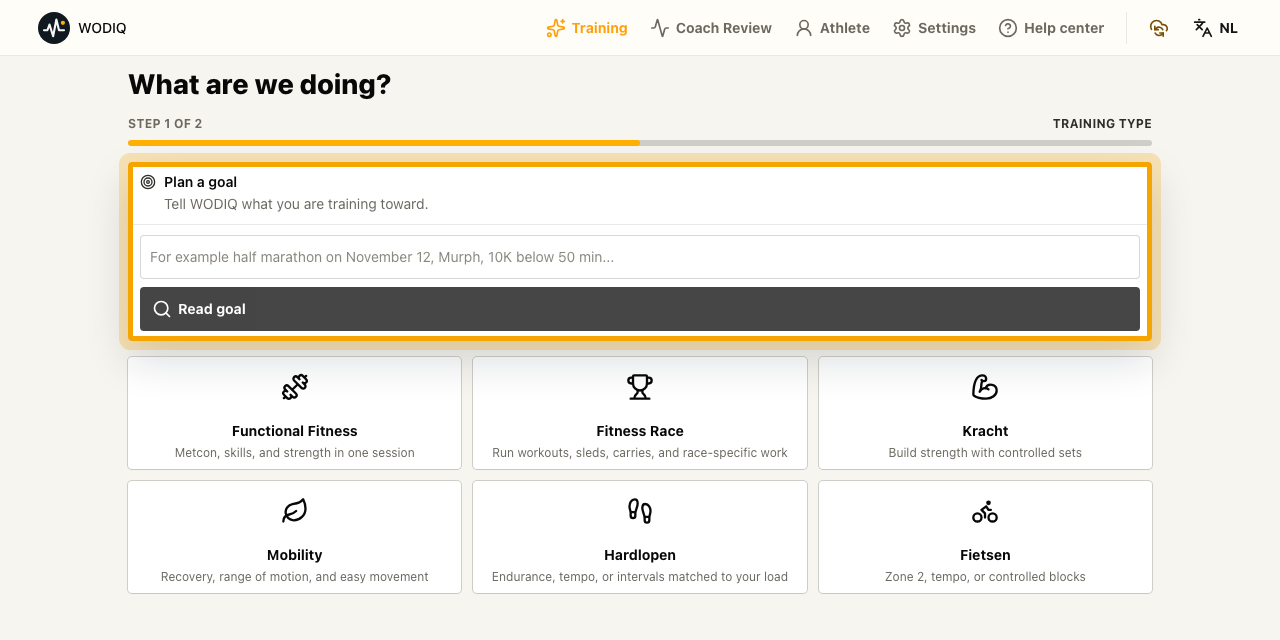Click the person icon beside Athlete
Viewport: 1280px width, 640px height.
pyautogui.click(x=804, y=28)
